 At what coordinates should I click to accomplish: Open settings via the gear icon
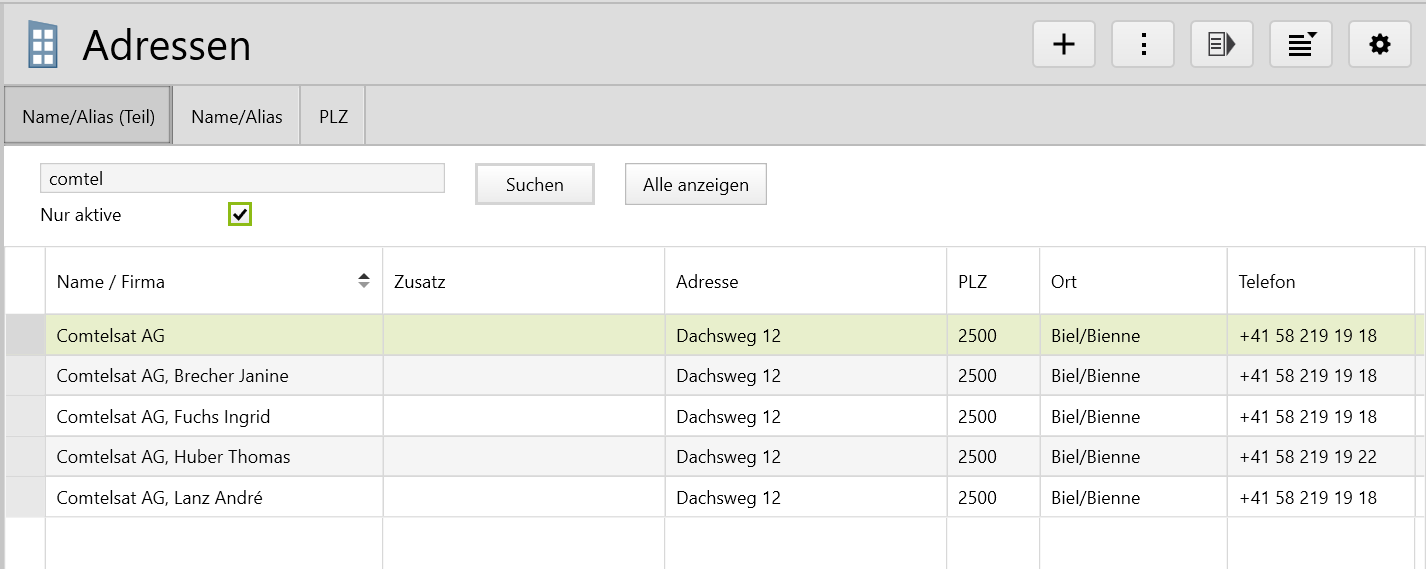pyautogui.click(x=1380, y=45)
